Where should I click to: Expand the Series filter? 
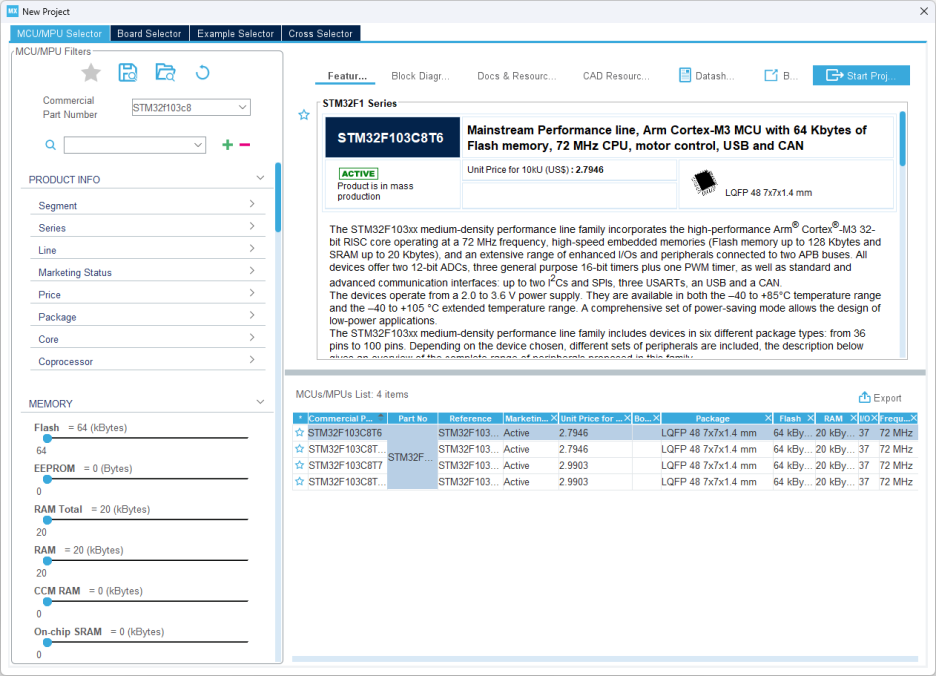tap(252, 226)
